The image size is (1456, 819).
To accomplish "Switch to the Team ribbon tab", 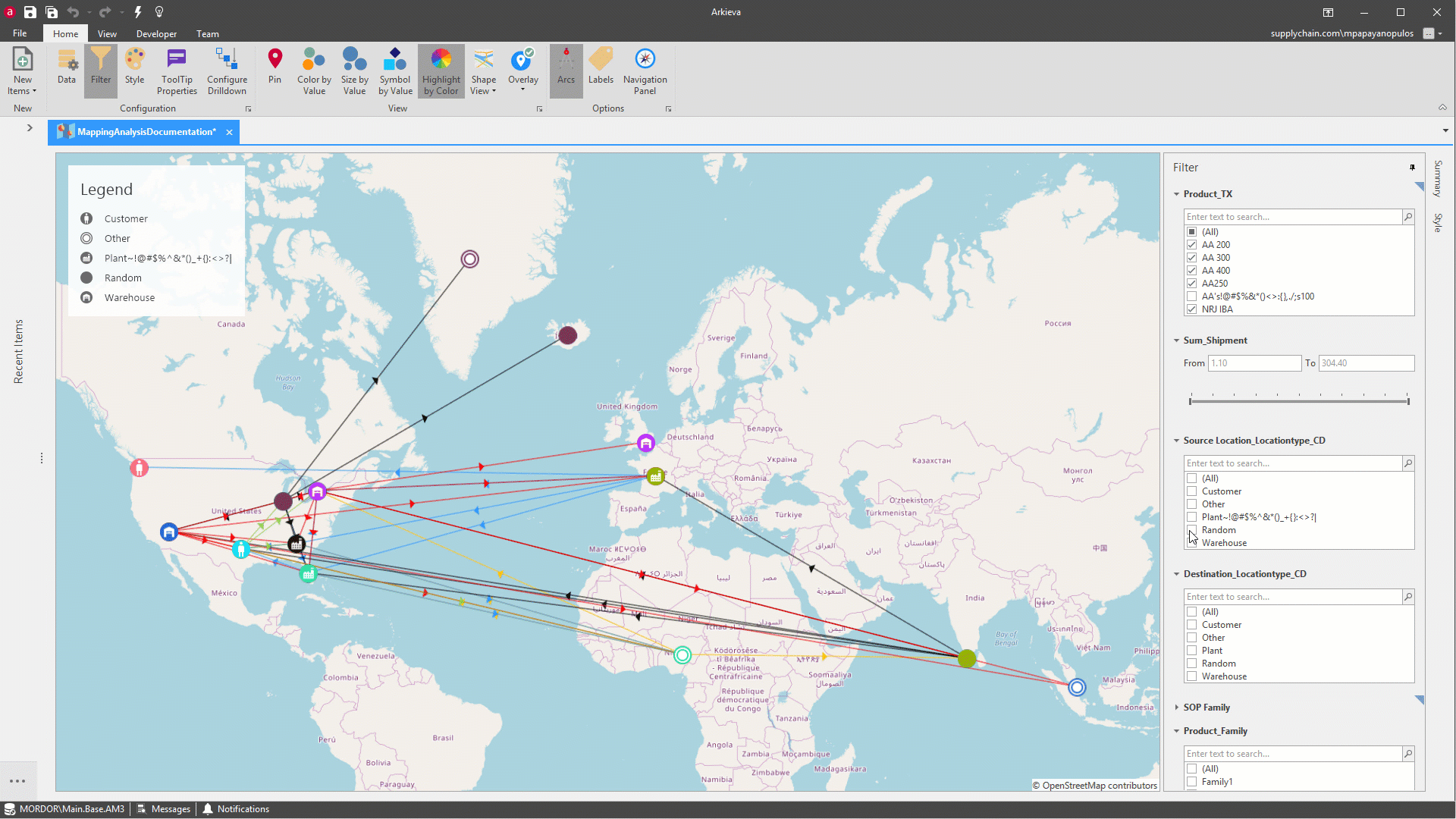I will tap(208, 34).
